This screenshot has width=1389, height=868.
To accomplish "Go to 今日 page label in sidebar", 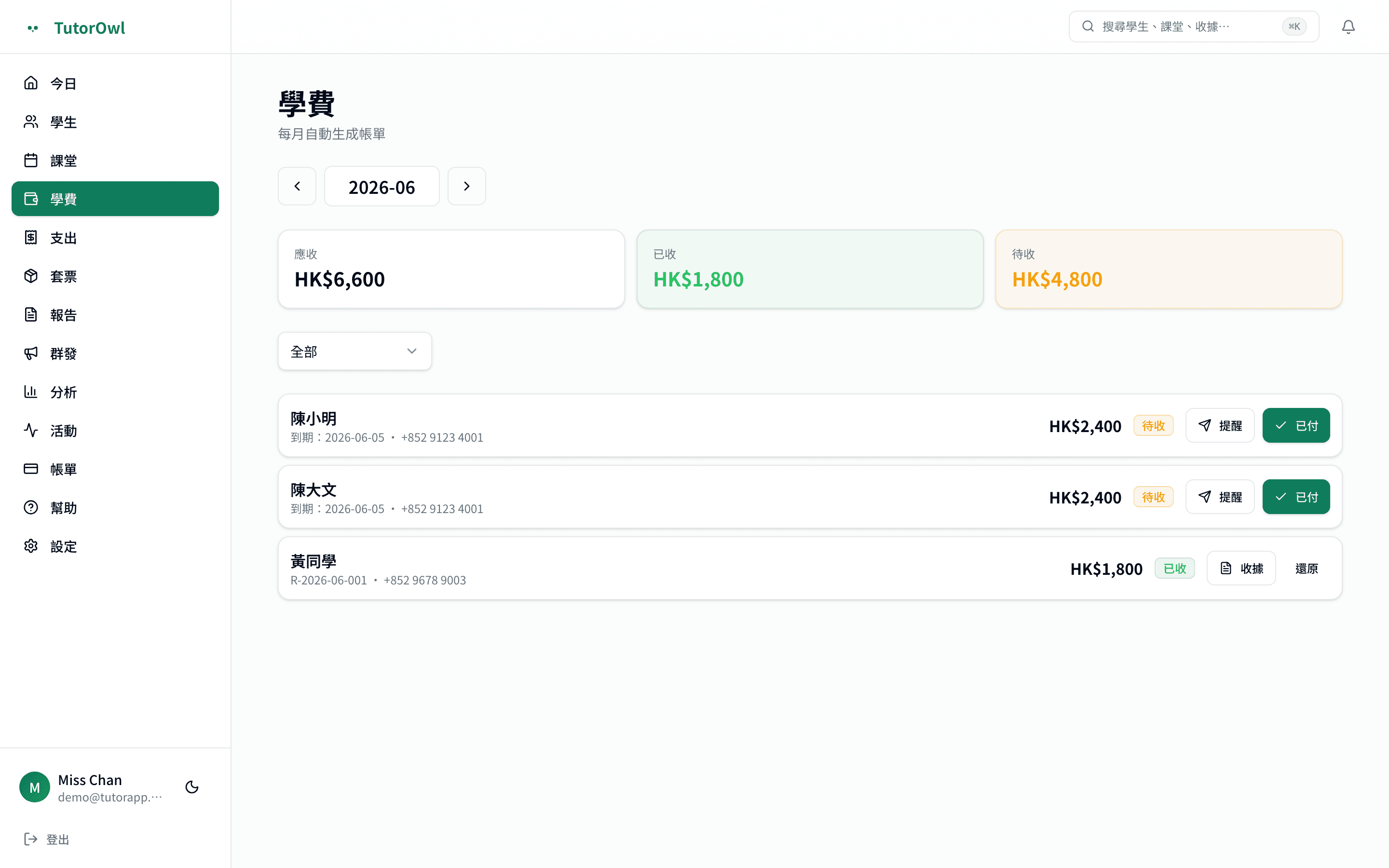I will 64,84.
